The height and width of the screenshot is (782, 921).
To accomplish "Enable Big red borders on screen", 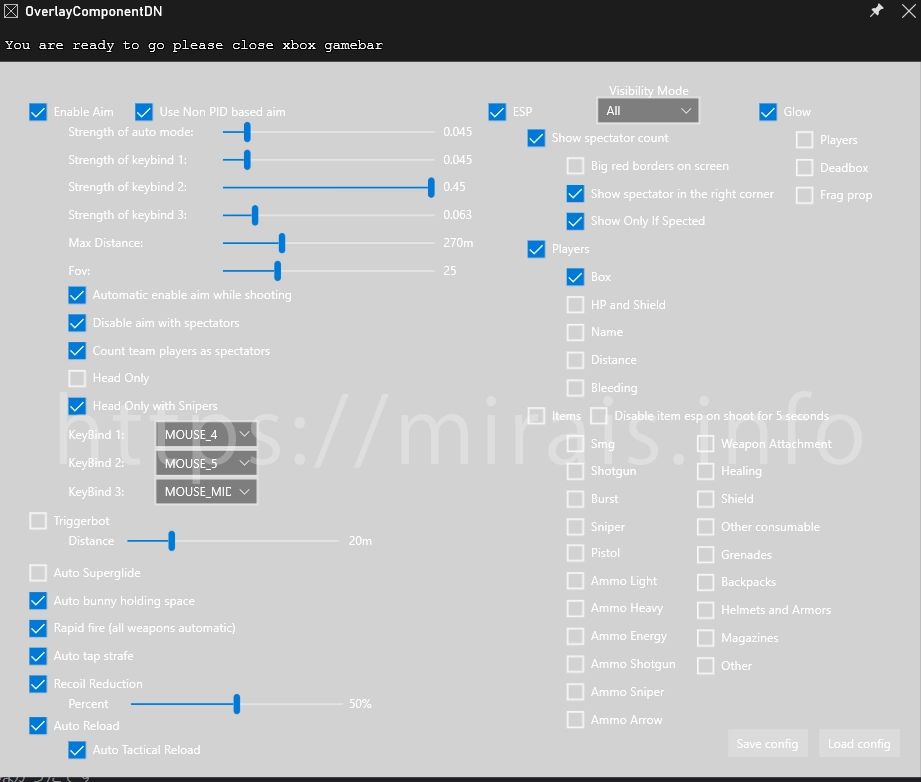I will click(x=575, y=166).
